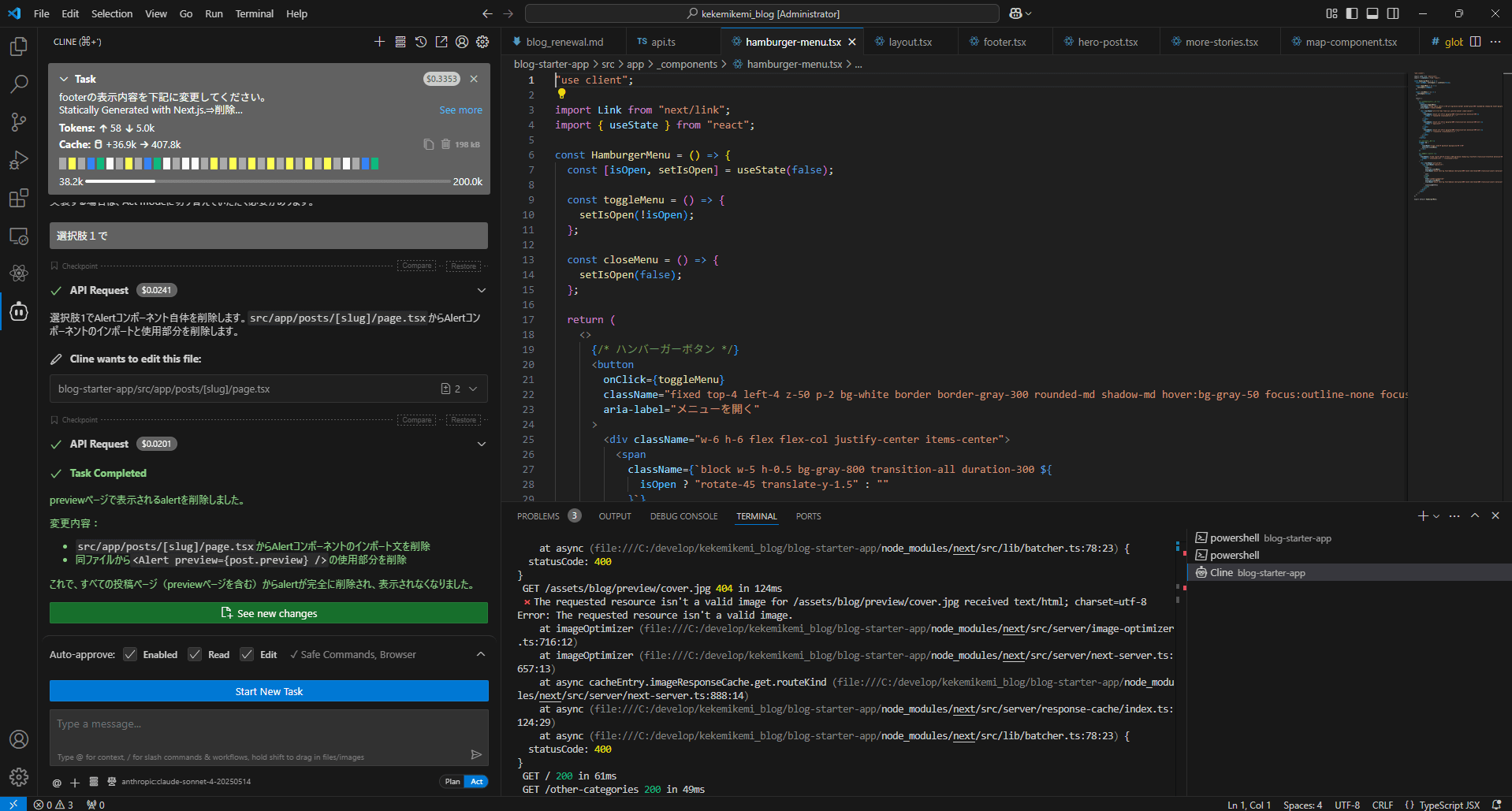
Task: Open the Search view in activity bar
Action: coord(19,84)
